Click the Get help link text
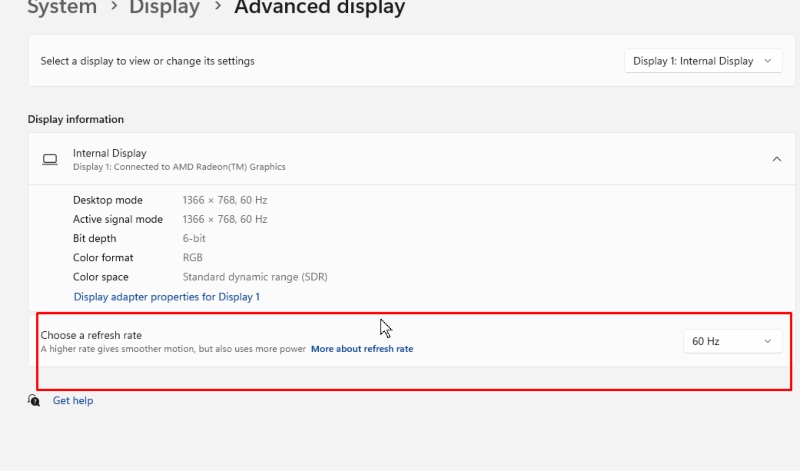The image size is (800, 471). tap(73, 401)
